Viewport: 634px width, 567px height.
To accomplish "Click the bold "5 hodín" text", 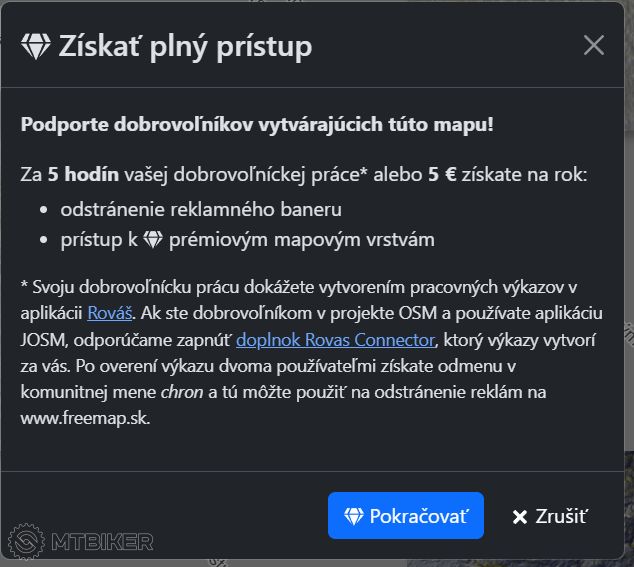I will point(83,174).
